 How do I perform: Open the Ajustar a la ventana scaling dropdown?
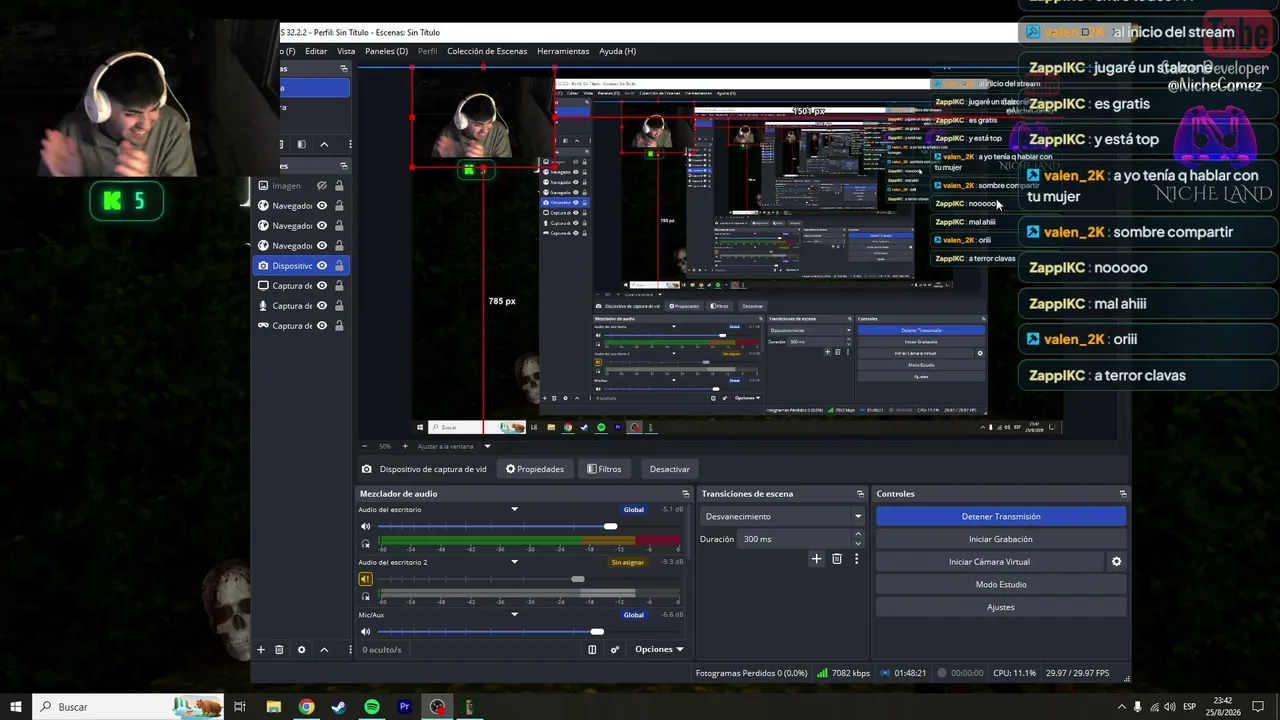(x=454, y=446)
